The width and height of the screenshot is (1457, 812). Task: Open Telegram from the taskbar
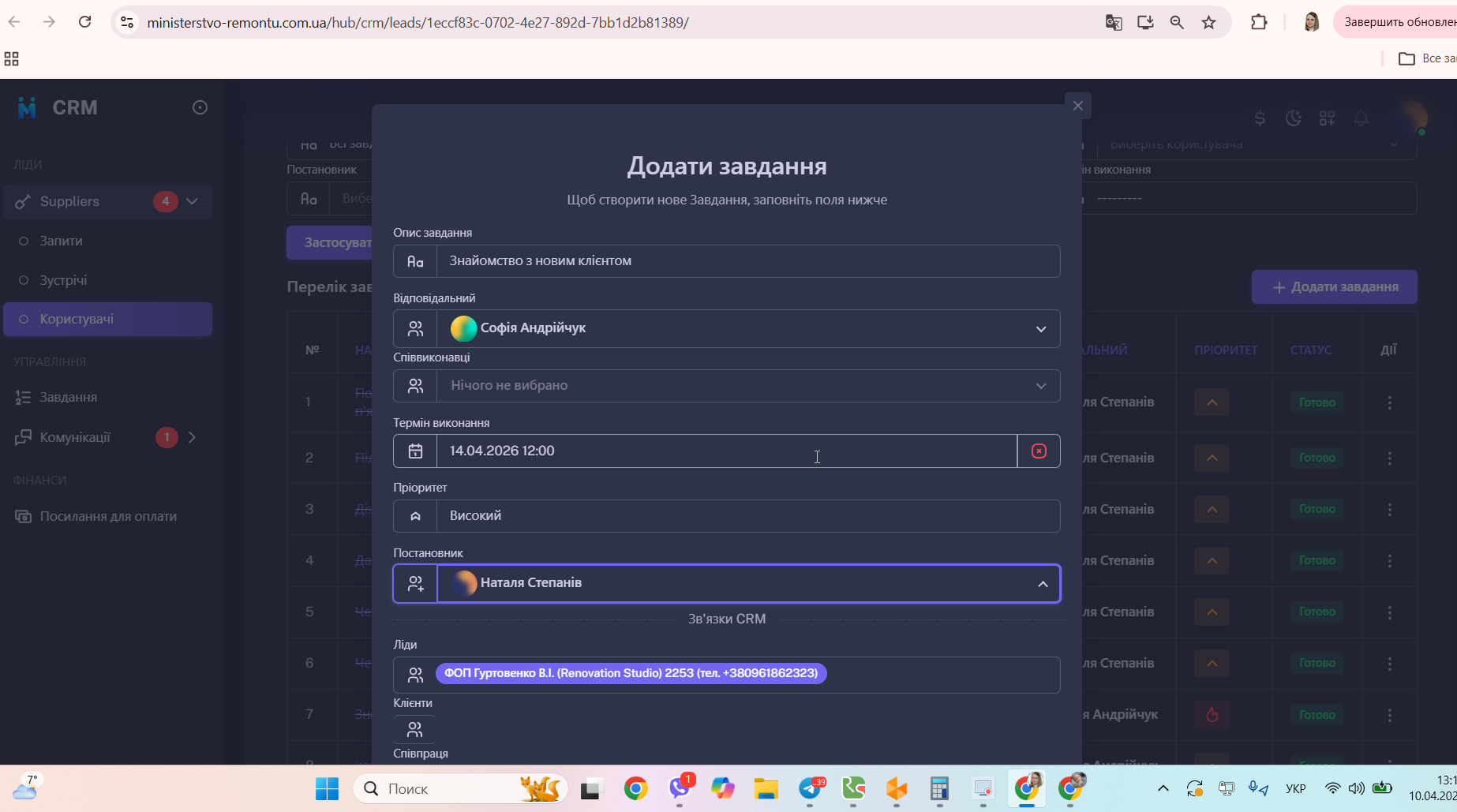pos(811,788)
